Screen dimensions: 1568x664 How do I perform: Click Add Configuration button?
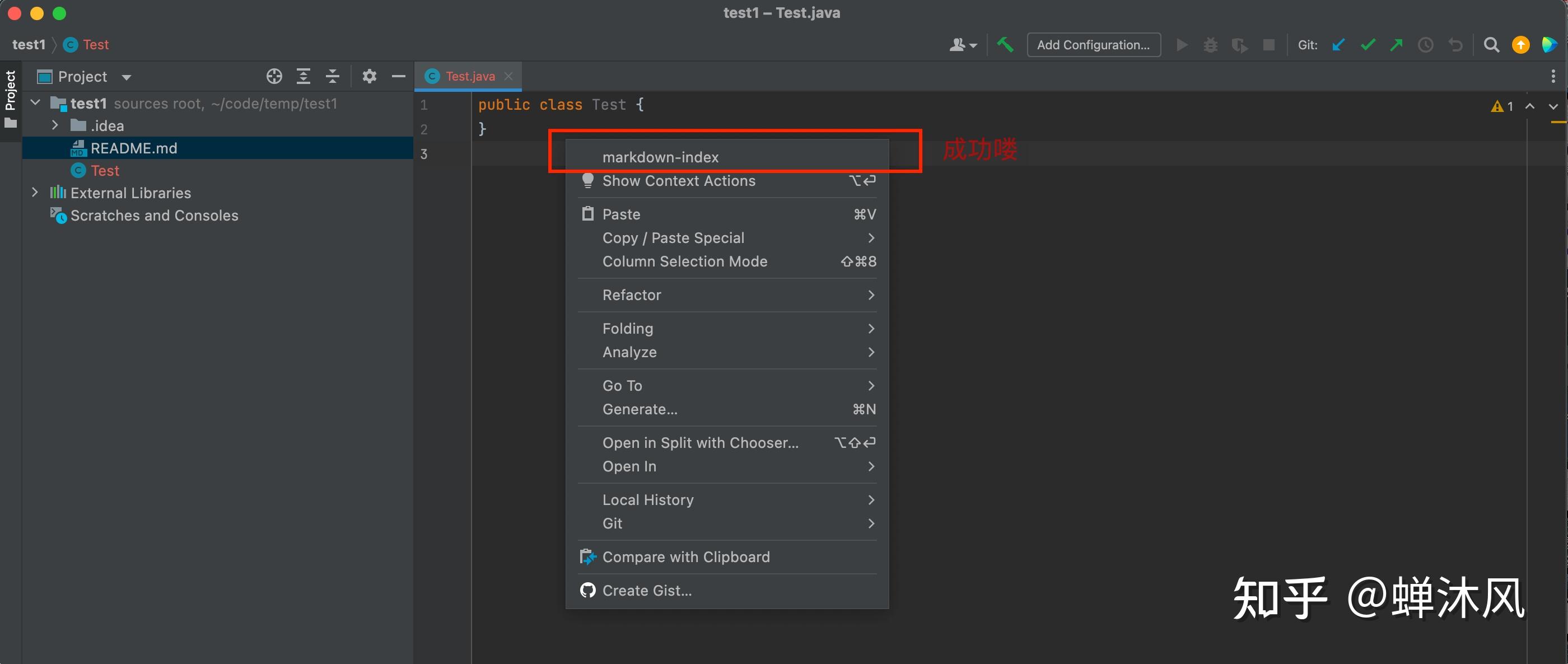(1093, 45)
